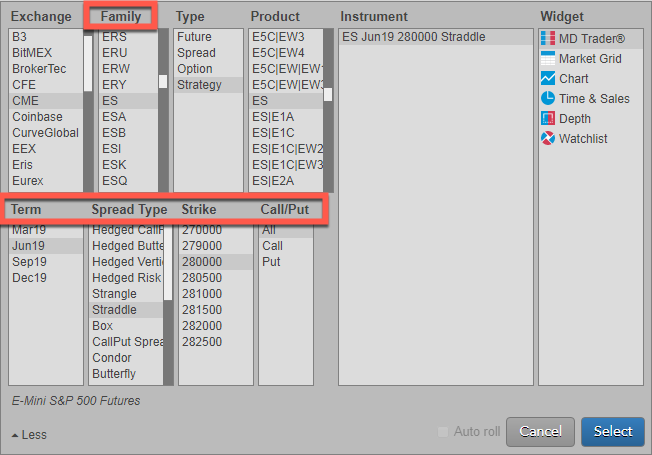Pick strike 281000
The image size is (652, 455).
tap(216, 294)
